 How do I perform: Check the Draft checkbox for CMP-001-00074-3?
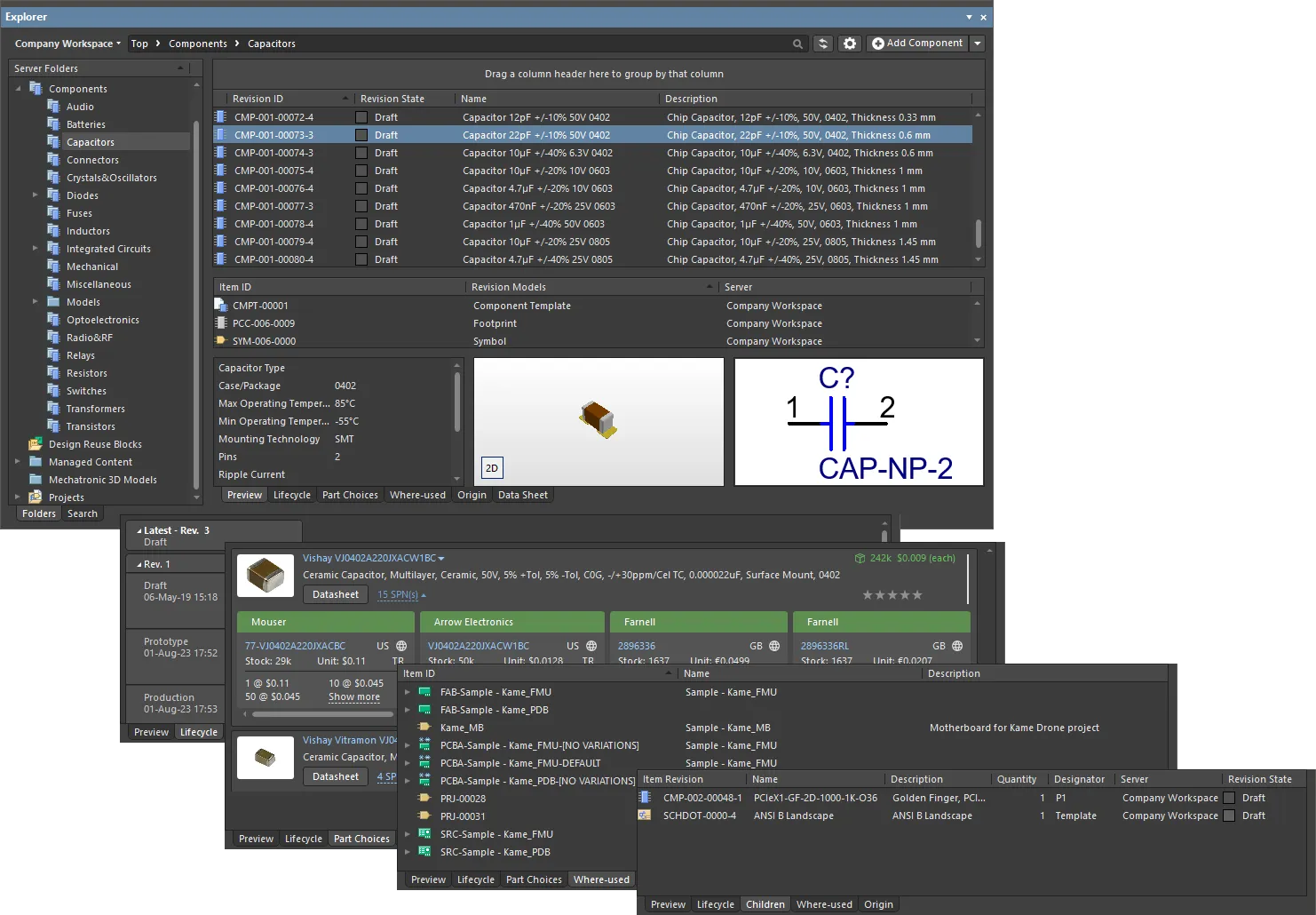pyautogui.click(x=361, y=152)
